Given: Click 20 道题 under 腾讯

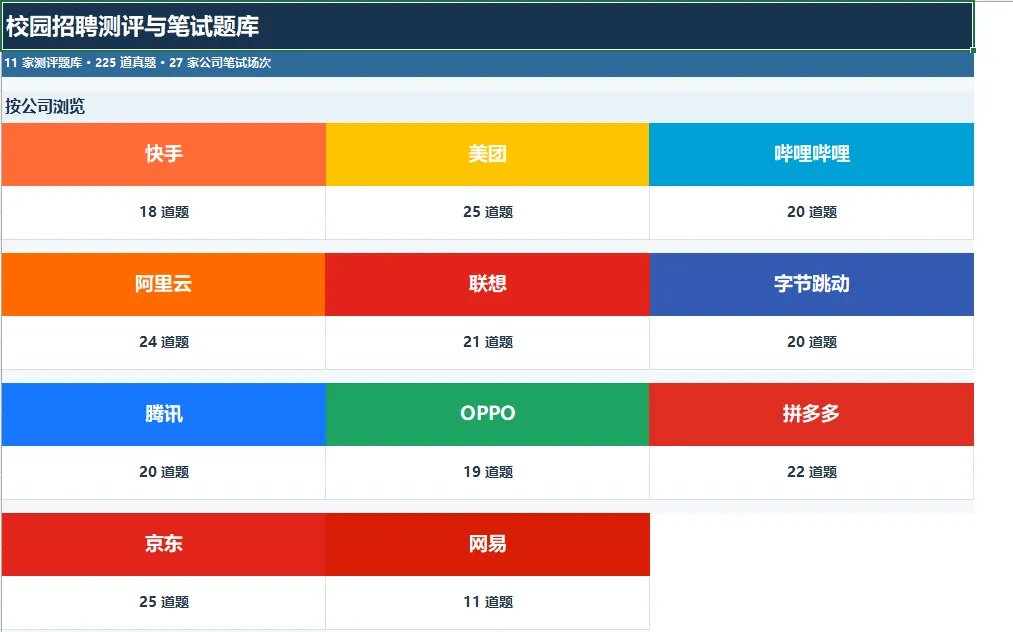Looking at the screenshot, I should coord(163,472).
